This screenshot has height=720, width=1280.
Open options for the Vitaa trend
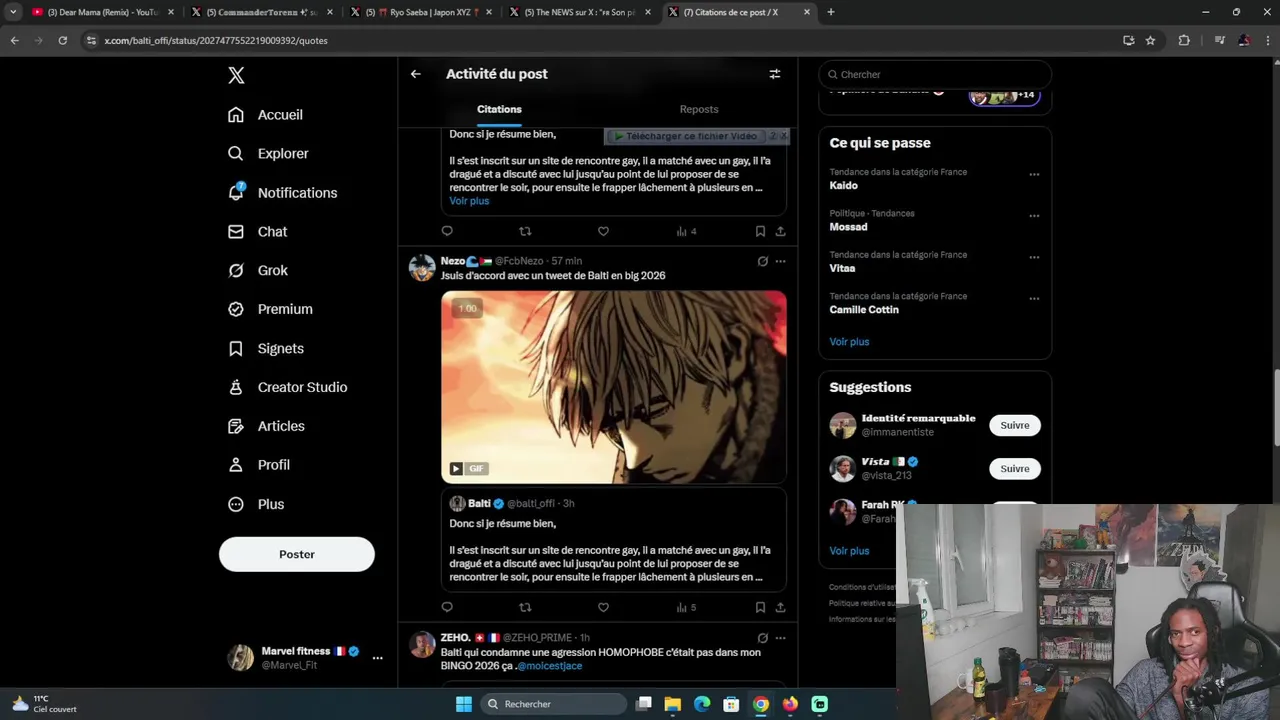pyautogui.click(x=1034, y=257)
